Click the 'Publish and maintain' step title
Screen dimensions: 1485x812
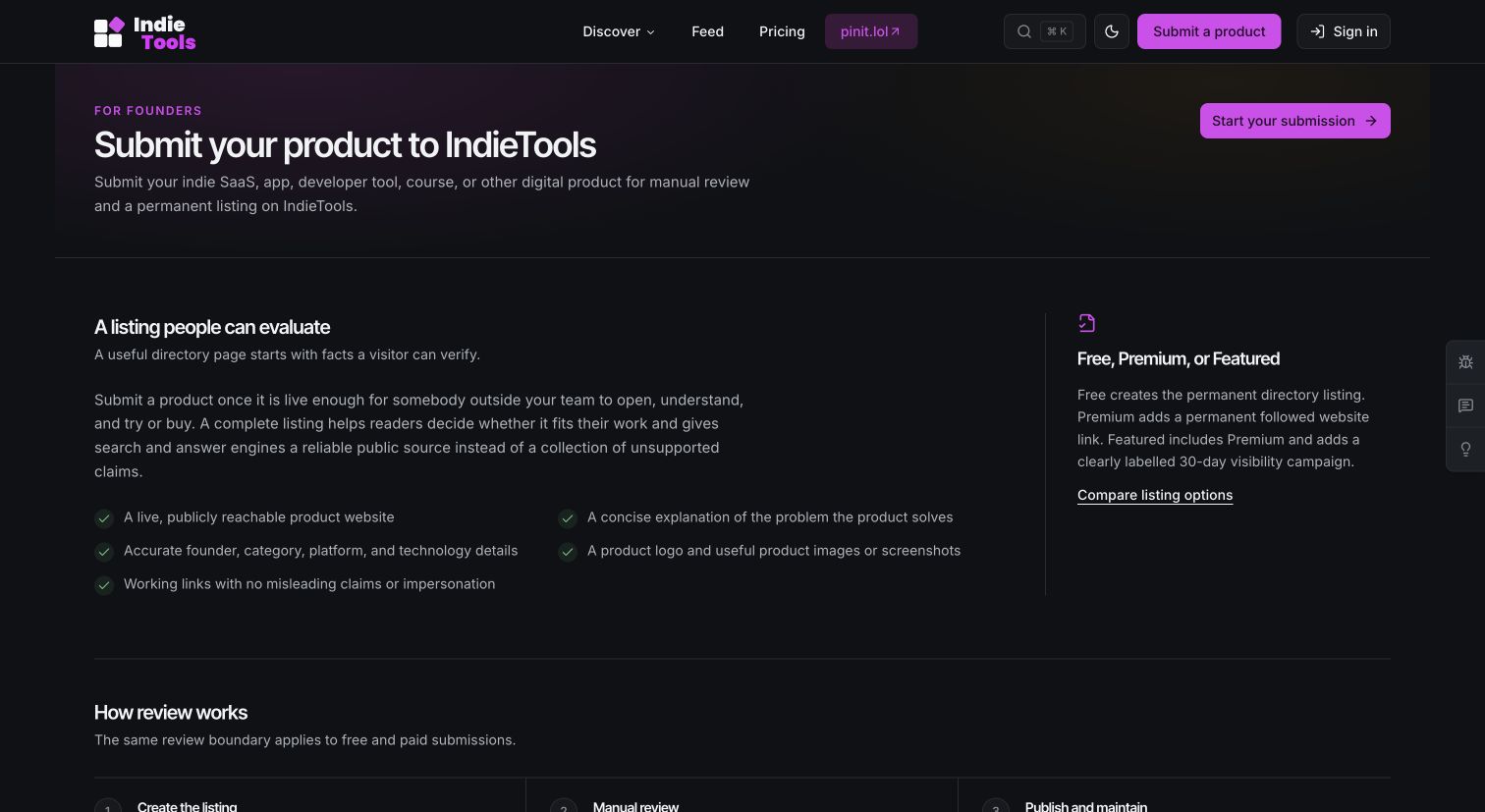click(x=1086, y=806)
